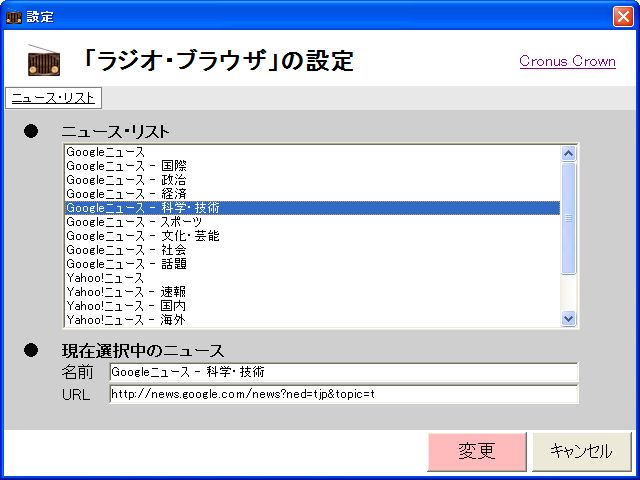
Task: Select Yahoo!ニュース in the list
Action: tap(312, 278)
